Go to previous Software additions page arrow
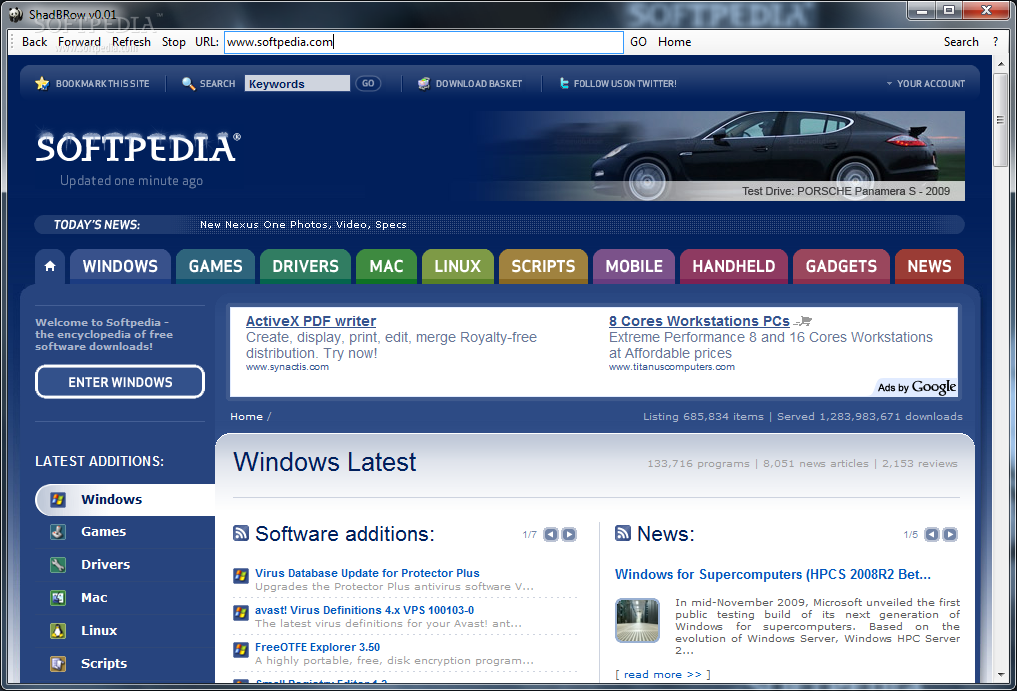 (x=551, y=534)
